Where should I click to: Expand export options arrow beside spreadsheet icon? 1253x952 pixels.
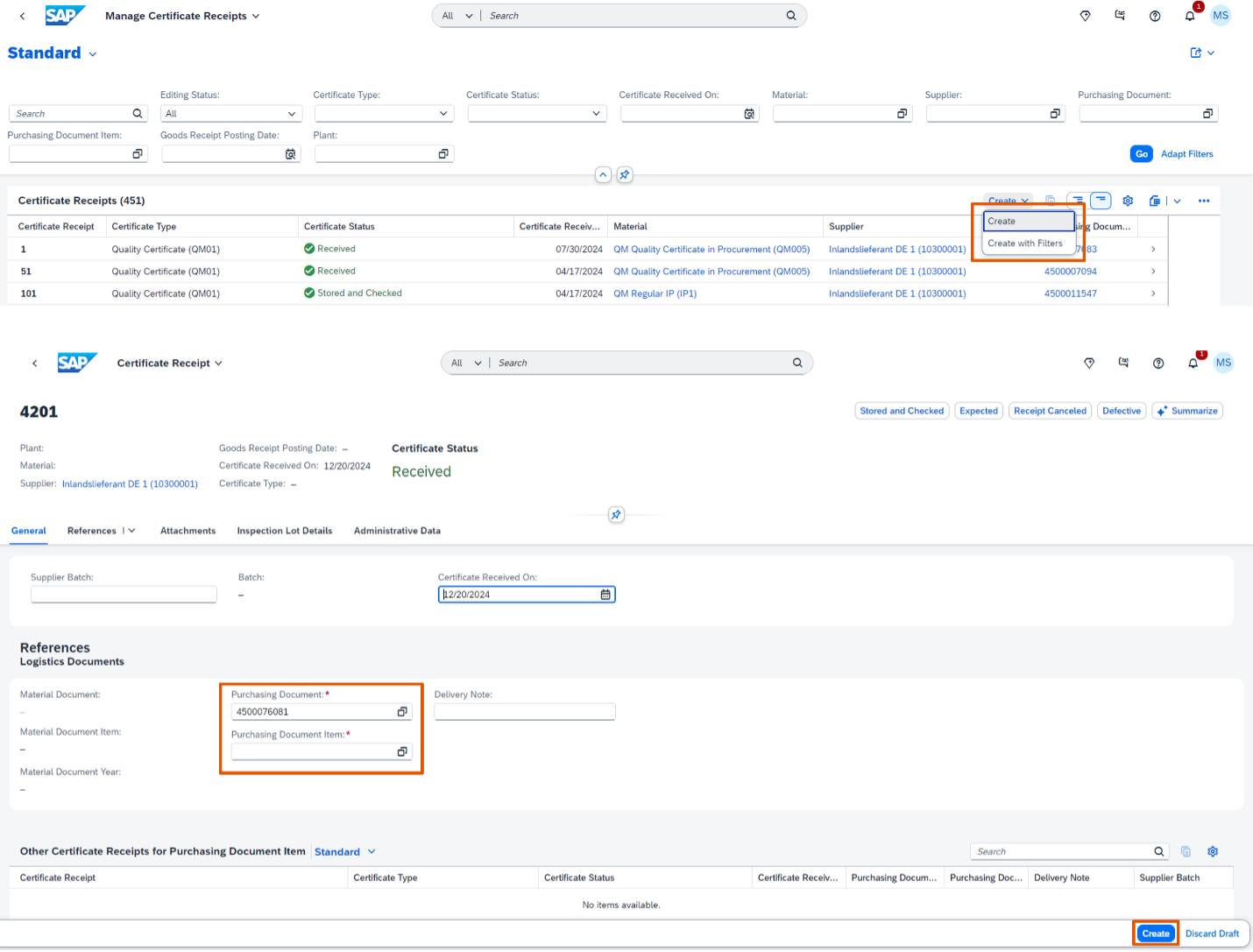tap(1178, 201)
